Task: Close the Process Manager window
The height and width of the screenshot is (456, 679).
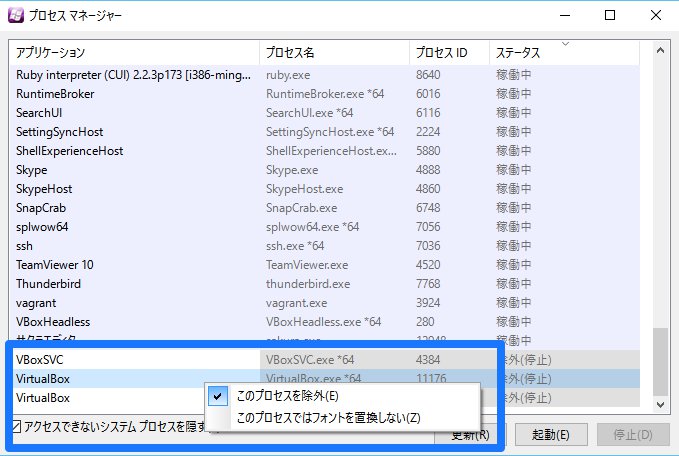Action: pos(656,16)
